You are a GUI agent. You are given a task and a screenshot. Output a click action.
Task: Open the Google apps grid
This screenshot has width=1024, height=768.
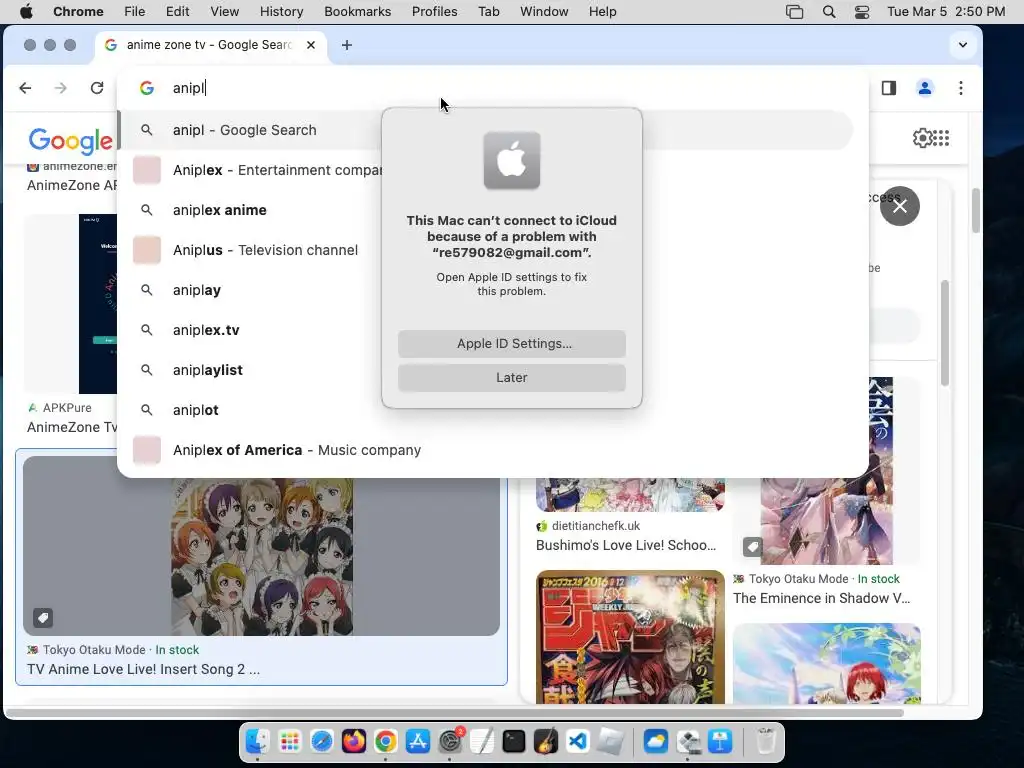[941, 138]
